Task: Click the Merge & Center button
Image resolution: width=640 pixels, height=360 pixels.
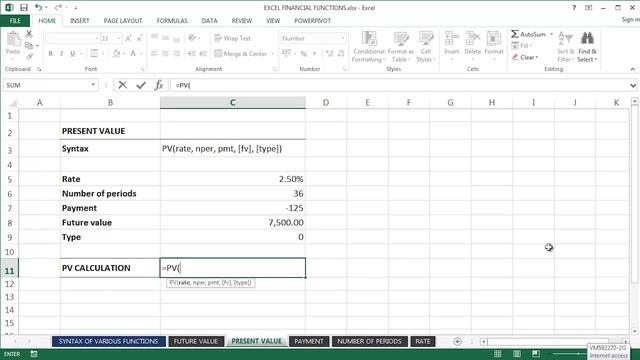Action: [x=241, y=53]
